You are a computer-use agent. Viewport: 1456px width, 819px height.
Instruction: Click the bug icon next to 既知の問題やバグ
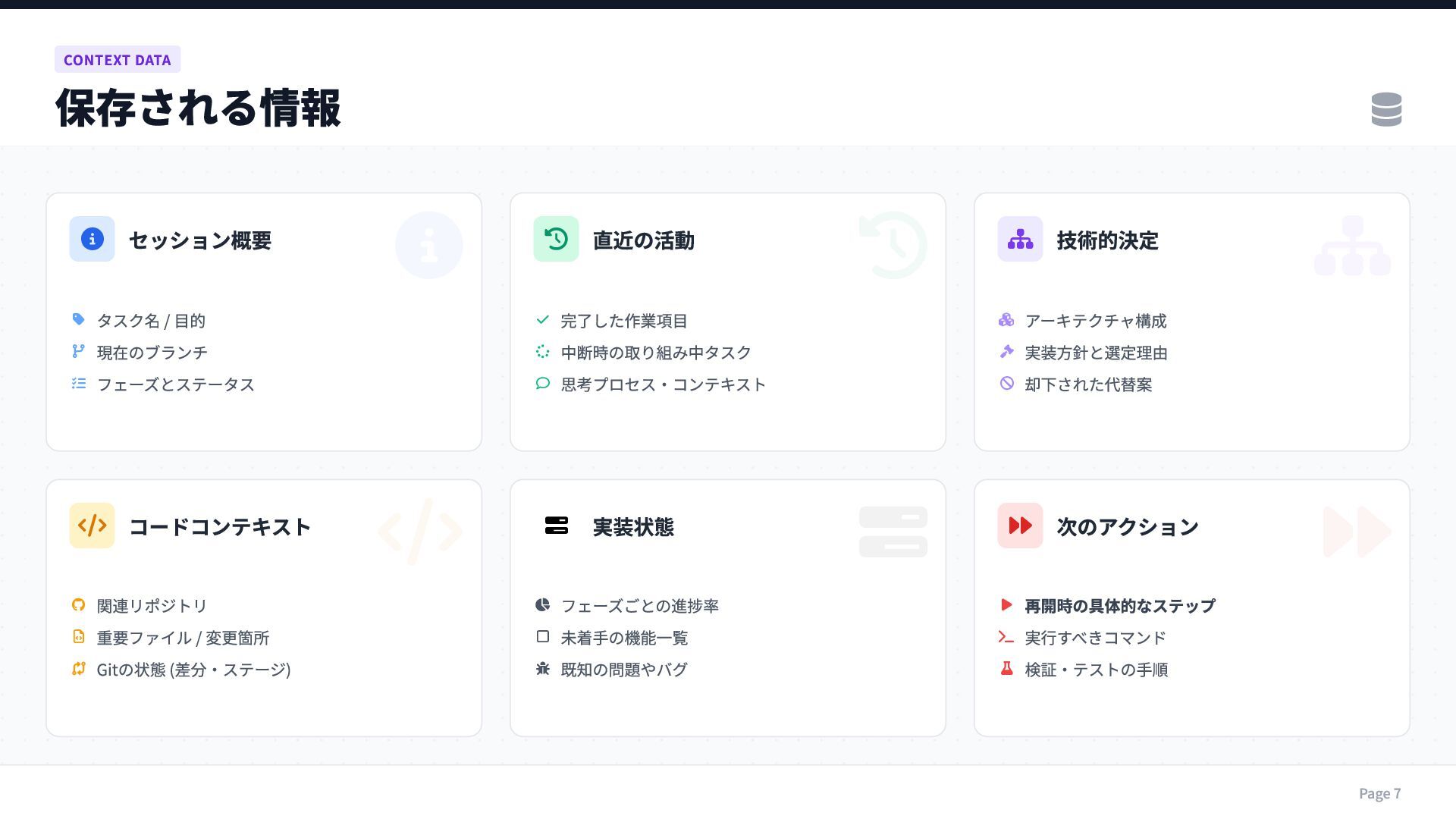tap(542, 669)
